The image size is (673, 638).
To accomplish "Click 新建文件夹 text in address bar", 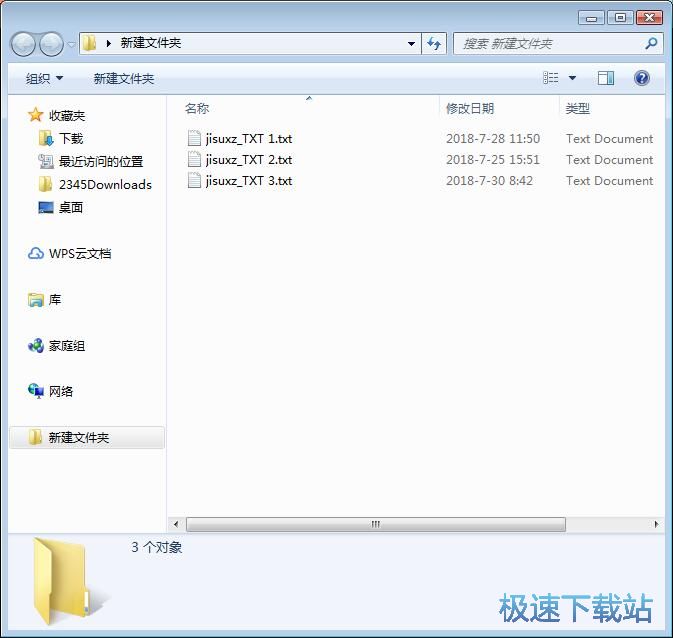I will pos(151,43).
